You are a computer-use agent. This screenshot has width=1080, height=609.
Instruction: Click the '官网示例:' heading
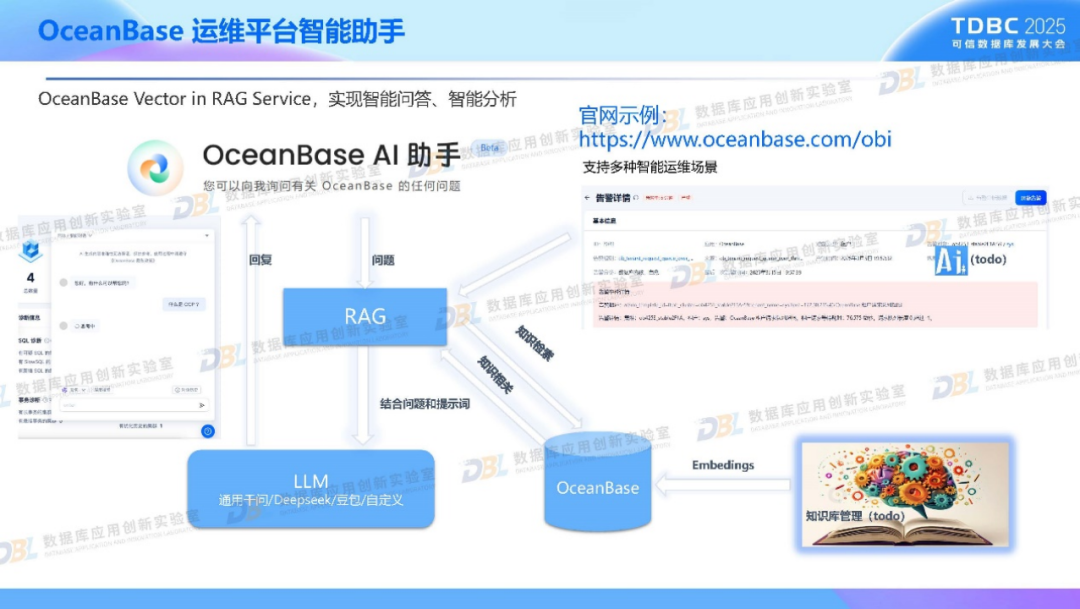coord(622,115)
